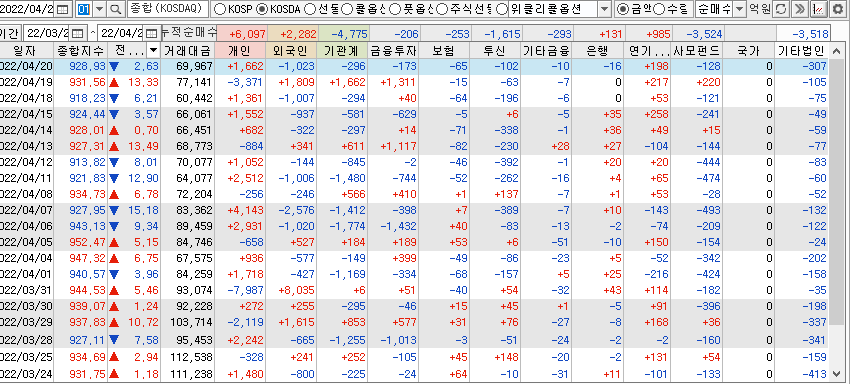Open calendar for period end 22/04/2
This screenshot has height=384, width=850.
point(152,33)
